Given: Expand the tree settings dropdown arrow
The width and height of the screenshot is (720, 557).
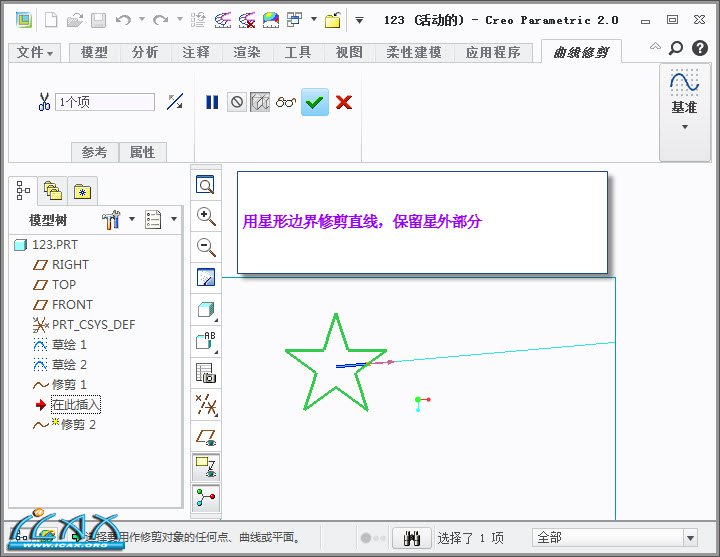Looking at the screenshot, I should (x=132, y=219).
